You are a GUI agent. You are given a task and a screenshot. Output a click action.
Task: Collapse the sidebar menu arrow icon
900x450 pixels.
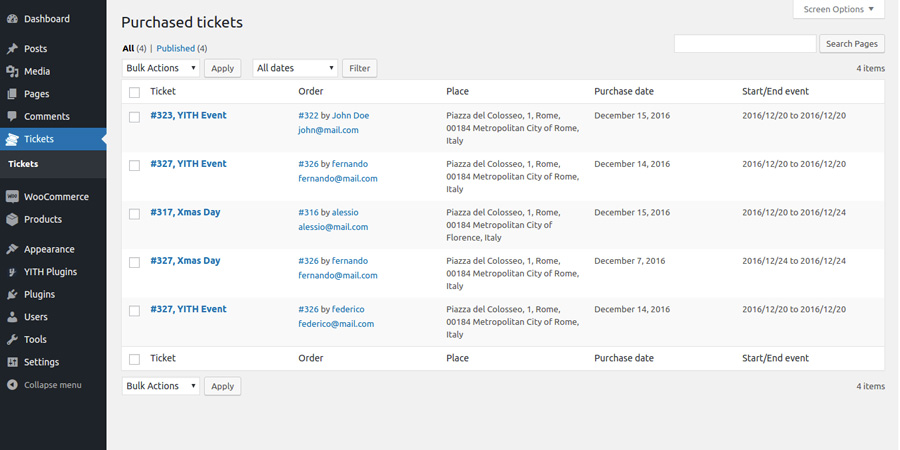tap(12, 385)
